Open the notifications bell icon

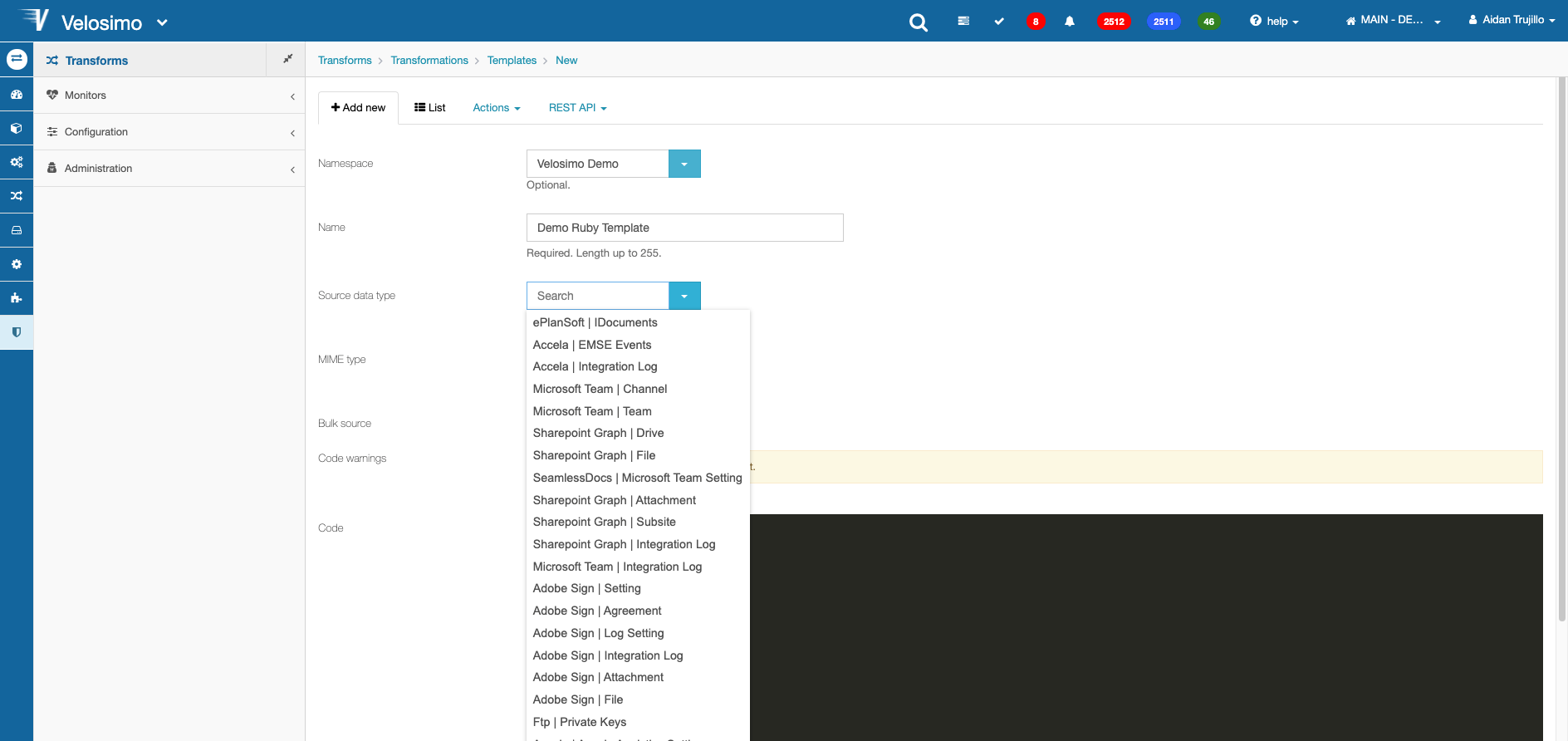click(x=1070, y=22)
